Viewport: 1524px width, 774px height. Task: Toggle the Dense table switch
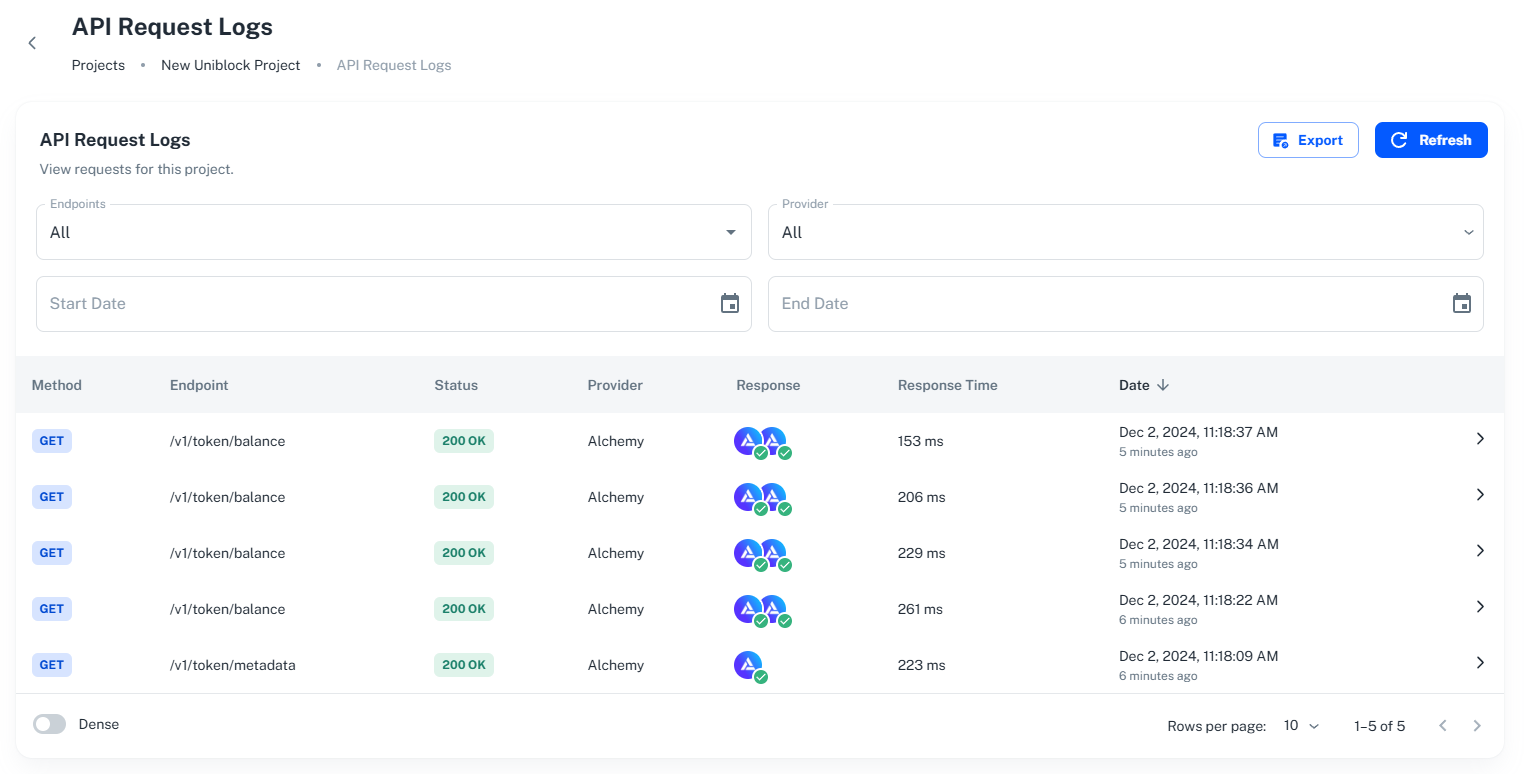pos(49,724)
